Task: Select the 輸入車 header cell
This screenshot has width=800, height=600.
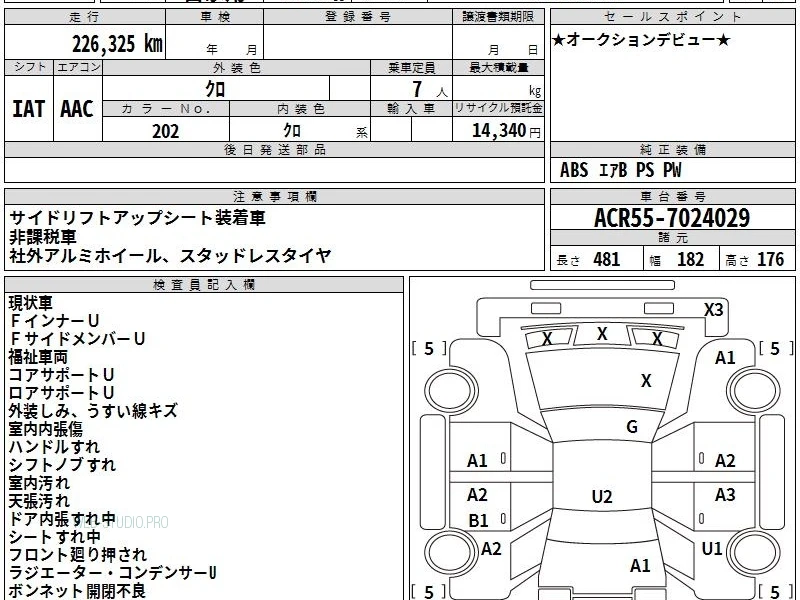Action: click(x=411, y=109)
